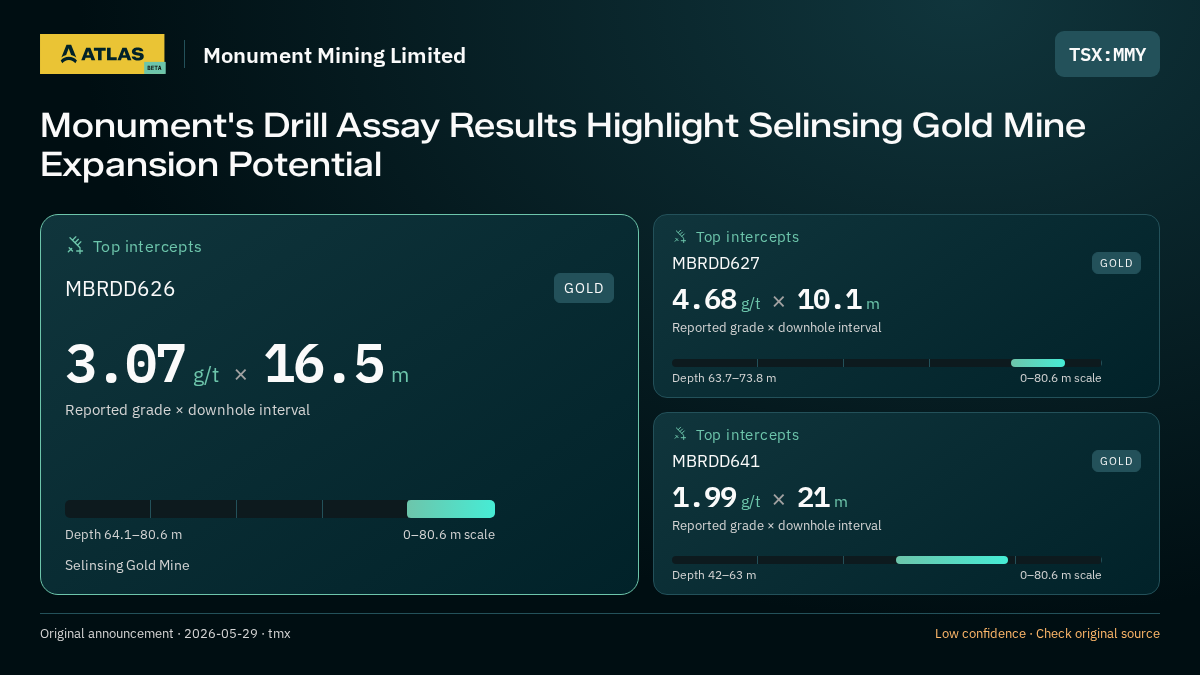Click the drill icon in MBRDD627 card
1200x675 pixels.
[x=680, y=236]
